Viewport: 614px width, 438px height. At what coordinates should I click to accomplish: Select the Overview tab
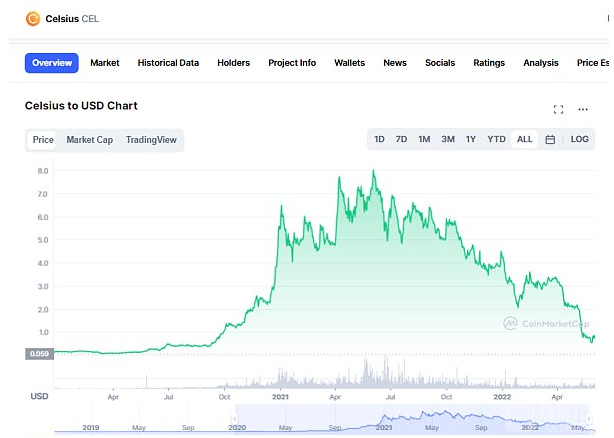52,63
